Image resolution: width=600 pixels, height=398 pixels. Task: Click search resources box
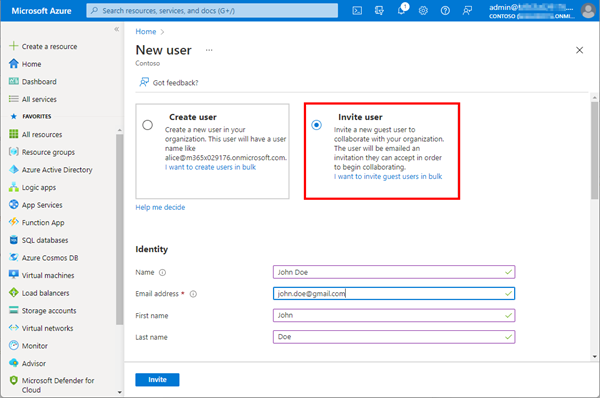pos(212,10)
